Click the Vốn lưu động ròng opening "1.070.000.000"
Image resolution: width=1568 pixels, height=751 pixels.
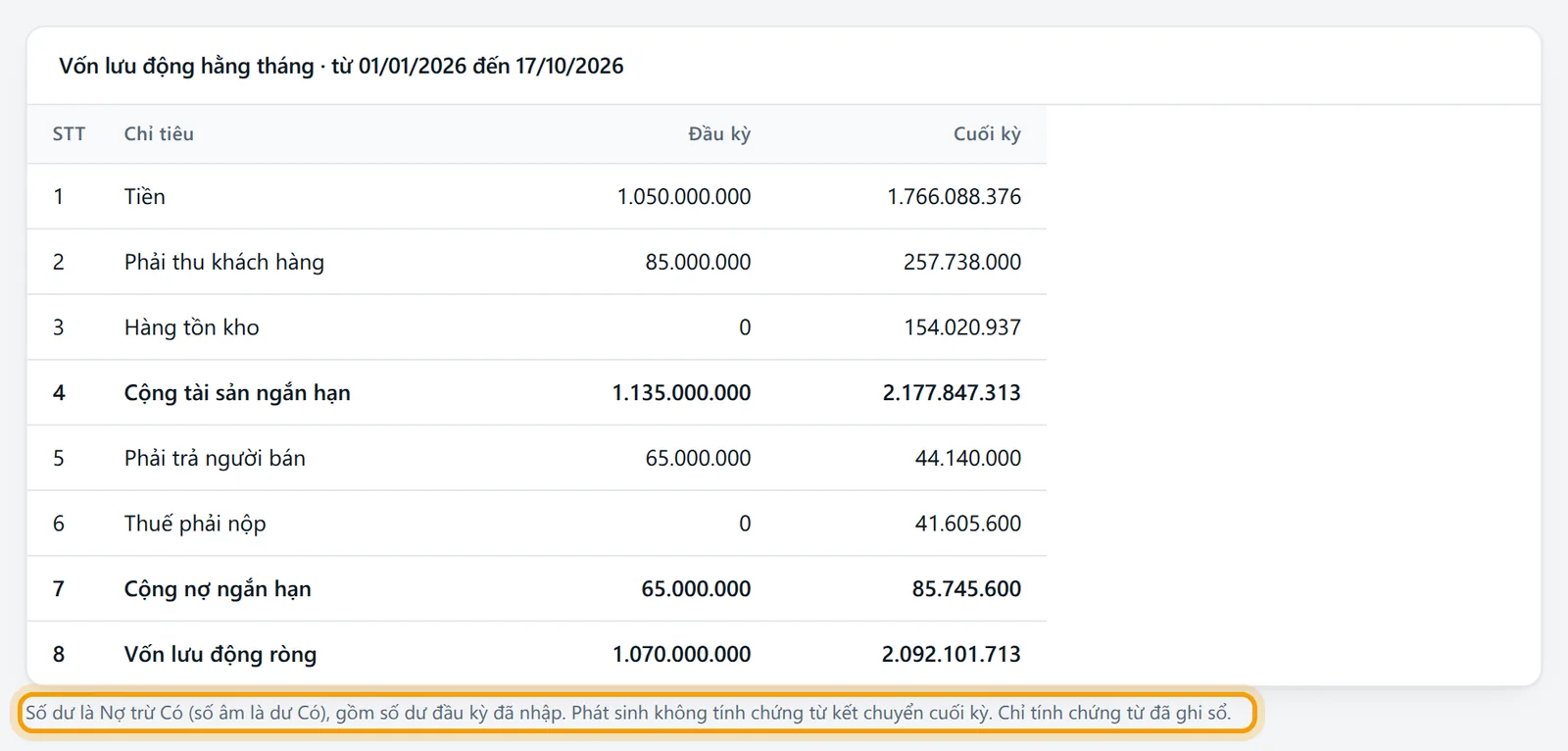click(x=682, y=655)
